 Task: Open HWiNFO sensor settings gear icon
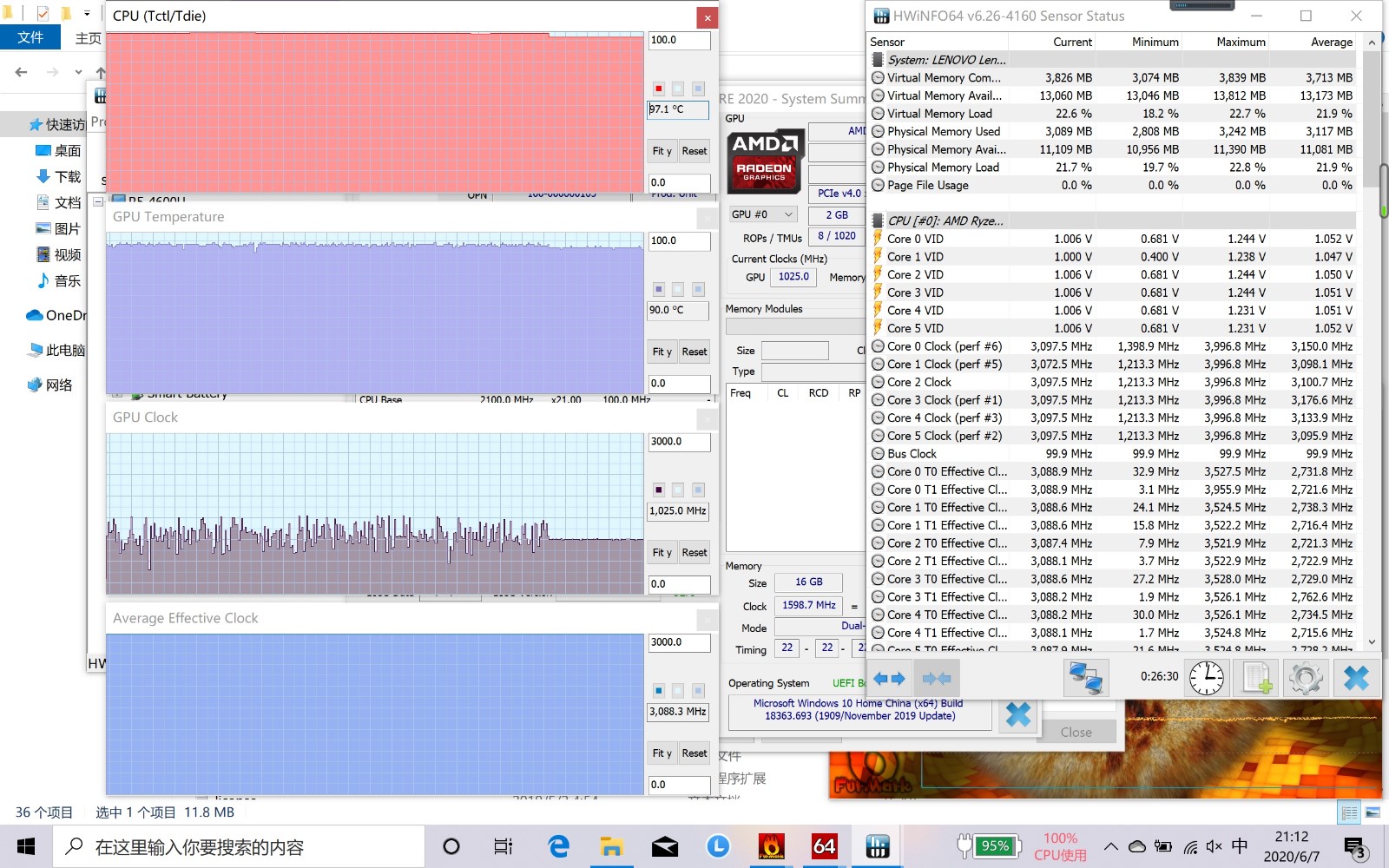(x=1306, y=678)
